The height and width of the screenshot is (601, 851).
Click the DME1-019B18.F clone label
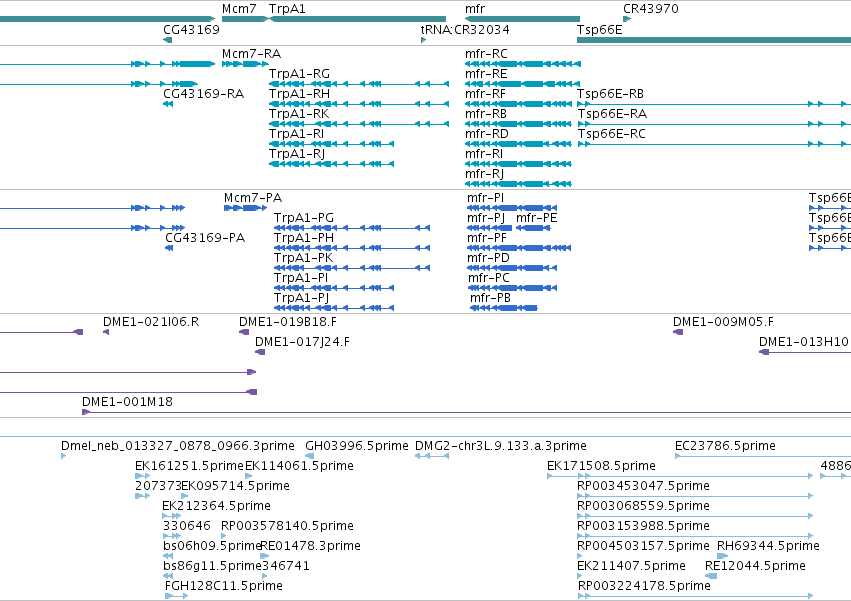coord(288,322)
